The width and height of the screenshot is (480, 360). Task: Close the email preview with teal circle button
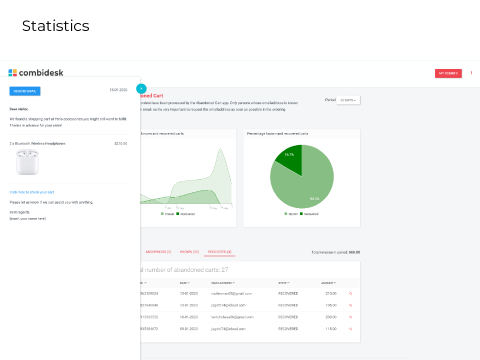(141, 89)
